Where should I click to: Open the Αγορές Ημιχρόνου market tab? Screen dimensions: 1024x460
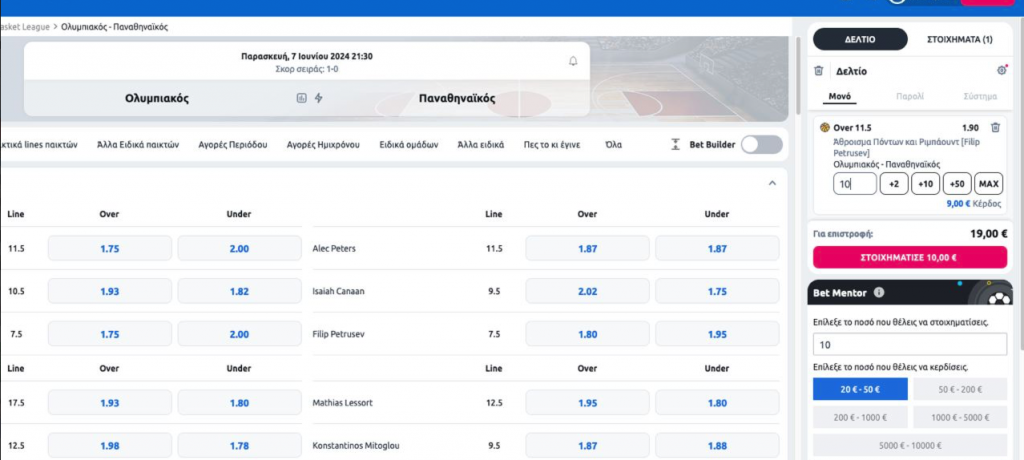(x=322, y=145)
